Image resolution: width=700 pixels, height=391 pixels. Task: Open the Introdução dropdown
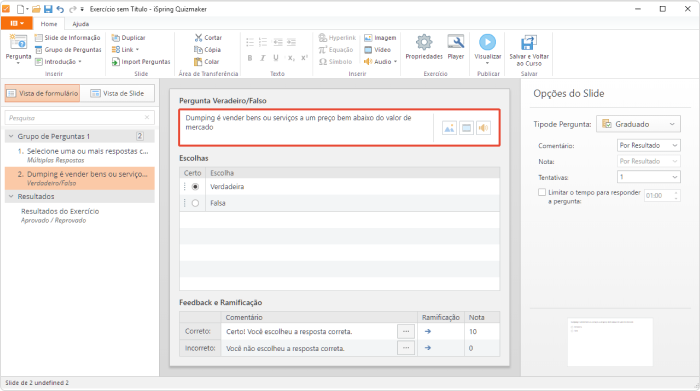[x=58, y=62]
